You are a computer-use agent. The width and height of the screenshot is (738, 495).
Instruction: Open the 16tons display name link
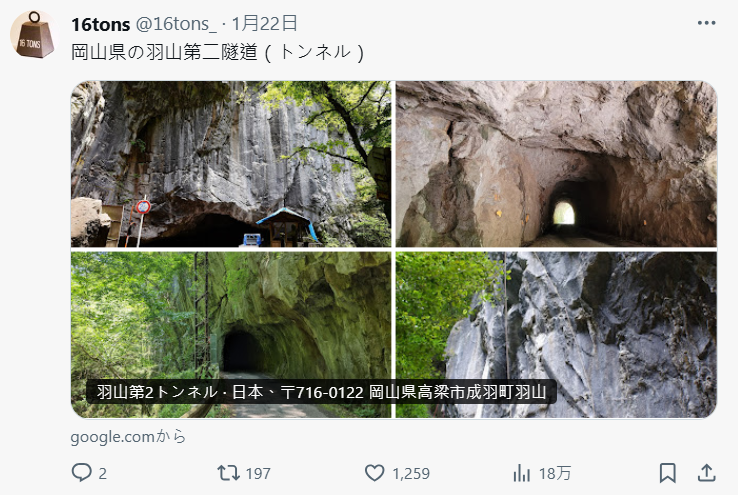point(100,24)
